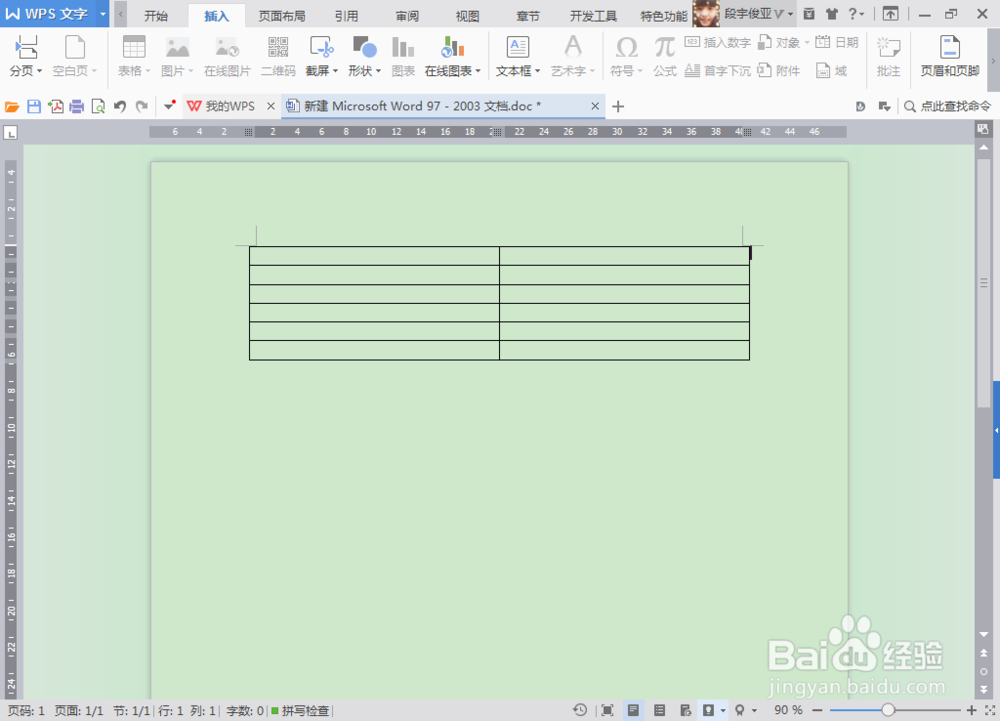Close the 新建 Microsoft Word document tab
The height and width of the screenshot is (721, 1000).
point(595,106)
